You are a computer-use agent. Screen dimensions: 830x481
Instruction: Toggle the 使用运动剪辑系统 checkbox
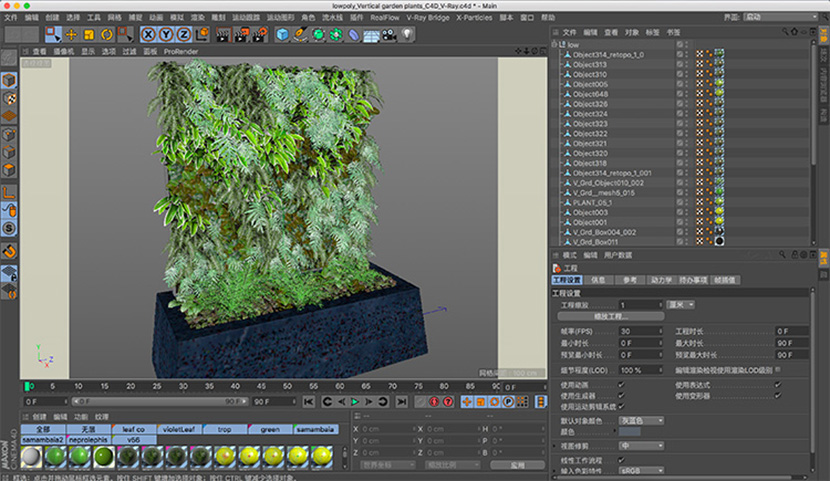pos(621,406)
